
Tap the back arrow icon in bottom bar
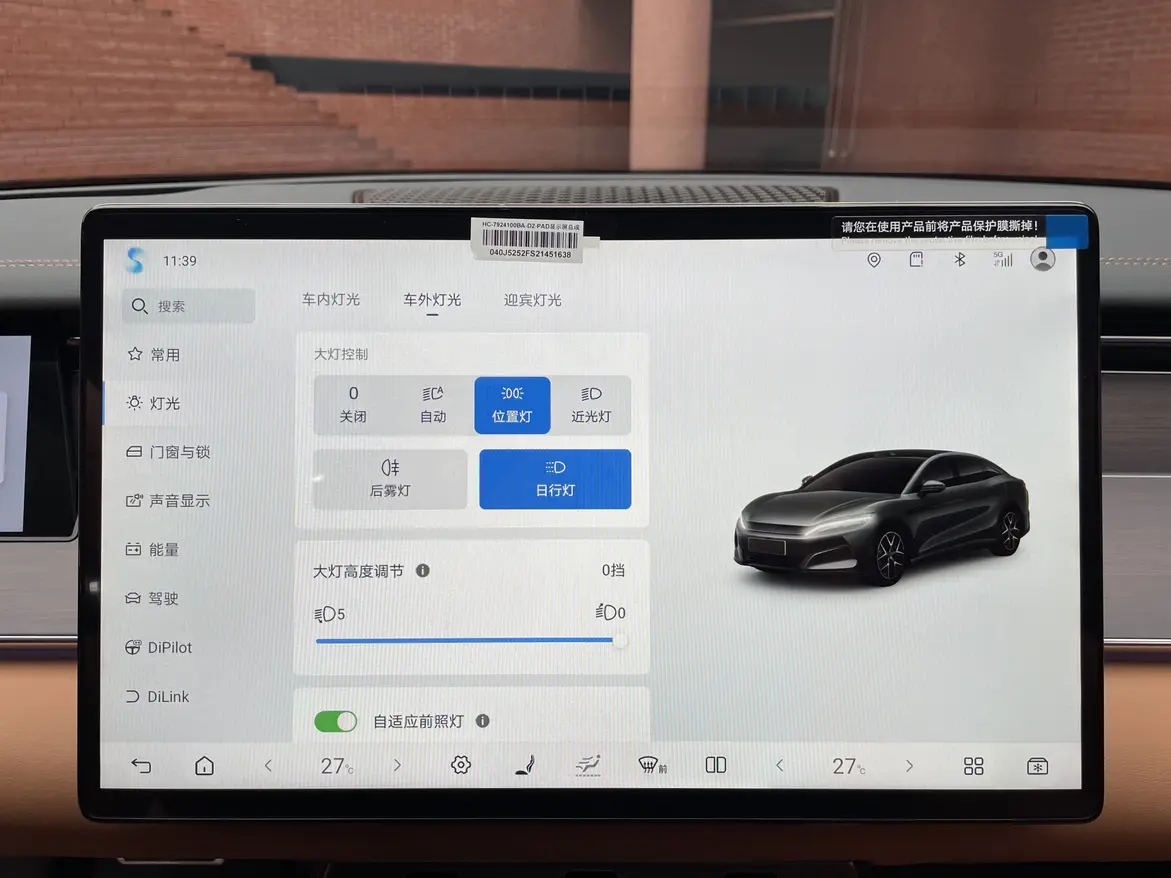(141, 766)
